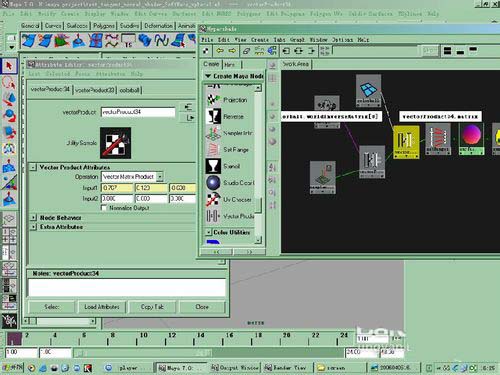Show output connections icon in Hypershade
This screenshot has height=375, width=500.
pyautogui.click(x=311, y=51)
